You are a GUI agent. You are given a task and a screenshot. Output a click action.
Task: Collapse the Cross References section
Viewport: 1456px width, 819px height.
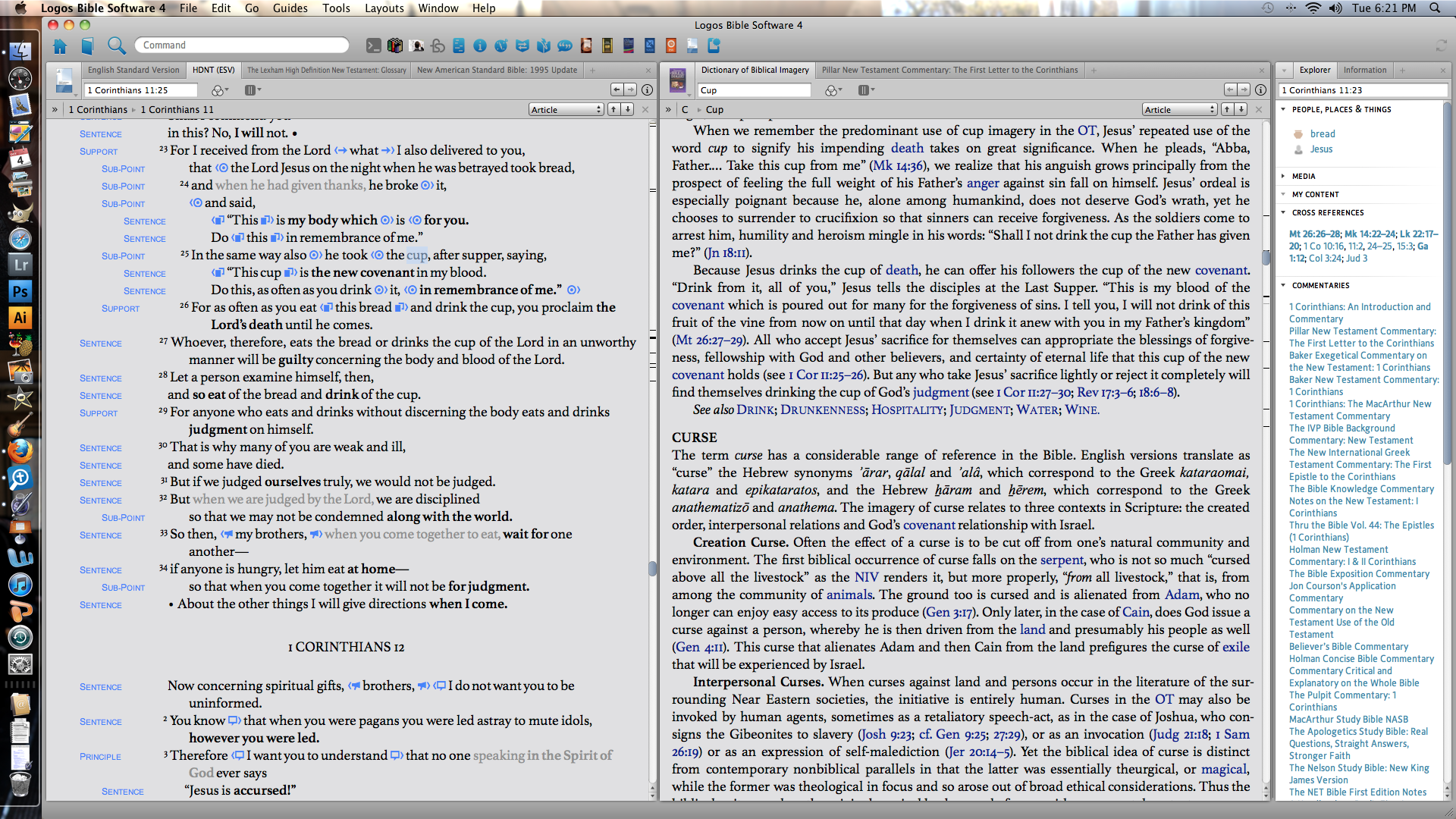point(1283,212)
